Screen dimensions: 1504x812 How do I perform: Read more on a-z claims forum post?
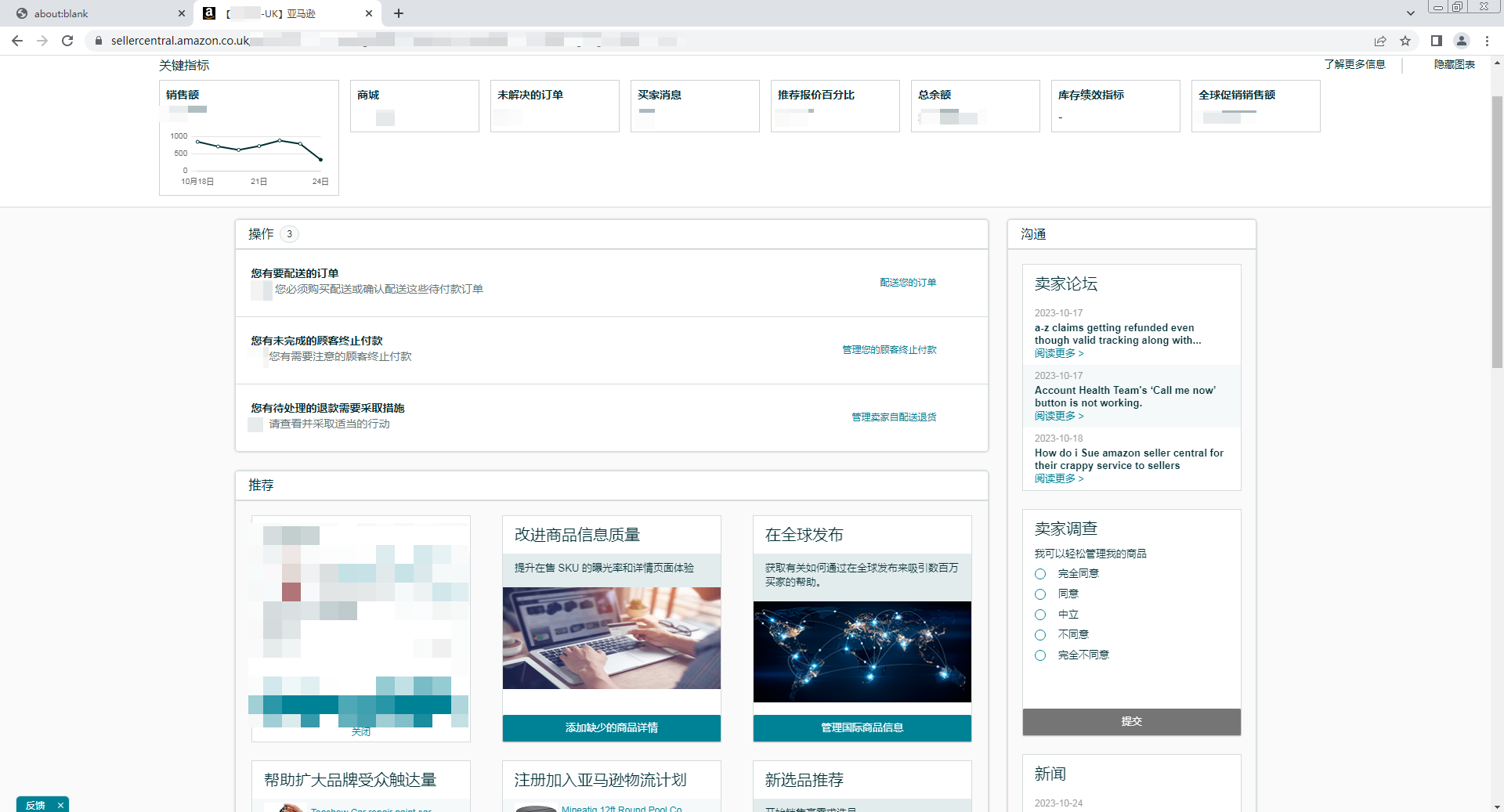(1058, 353)
